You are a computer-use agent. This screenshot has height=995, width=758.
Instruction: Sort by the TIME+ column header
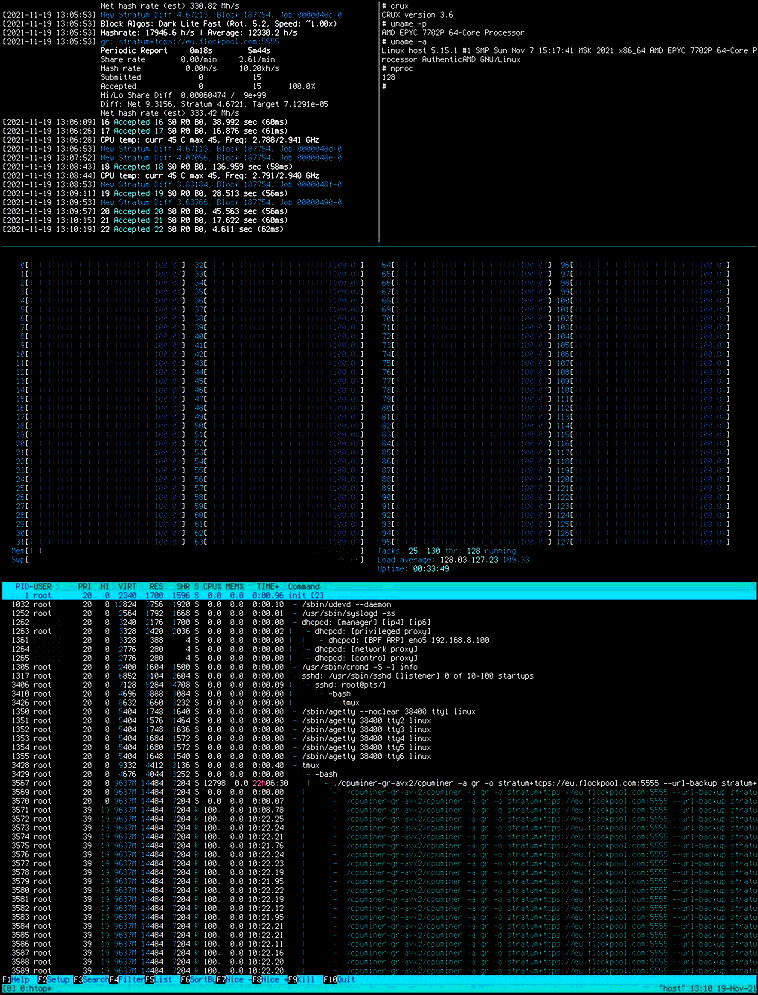(268, 586)
